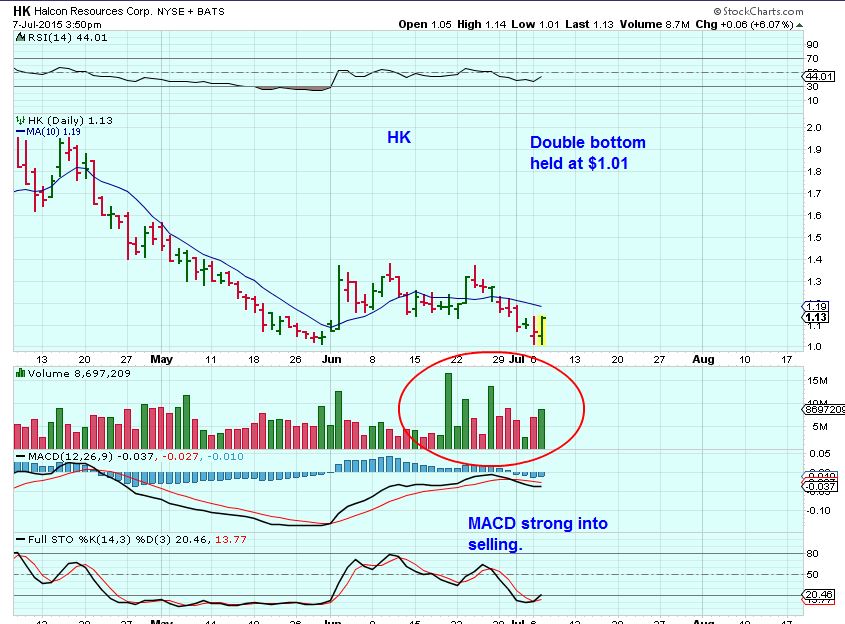
Task: Click the MA(10) 1.19 legend text
Action: (53, 131)
